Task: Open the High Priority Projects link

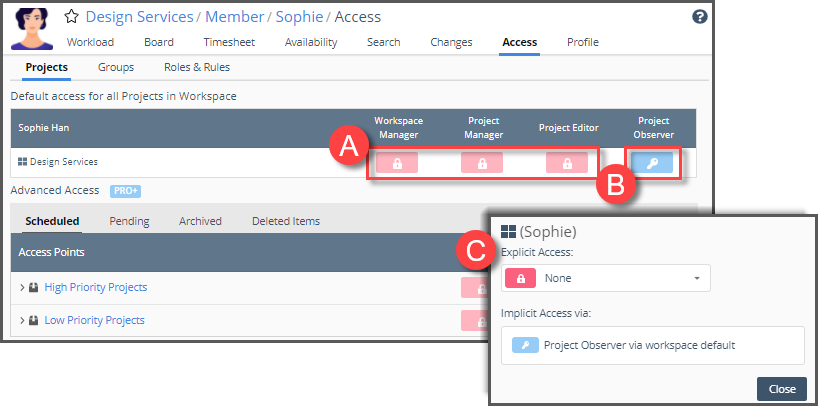Action: pyautogui.click(x=95, y=288)
